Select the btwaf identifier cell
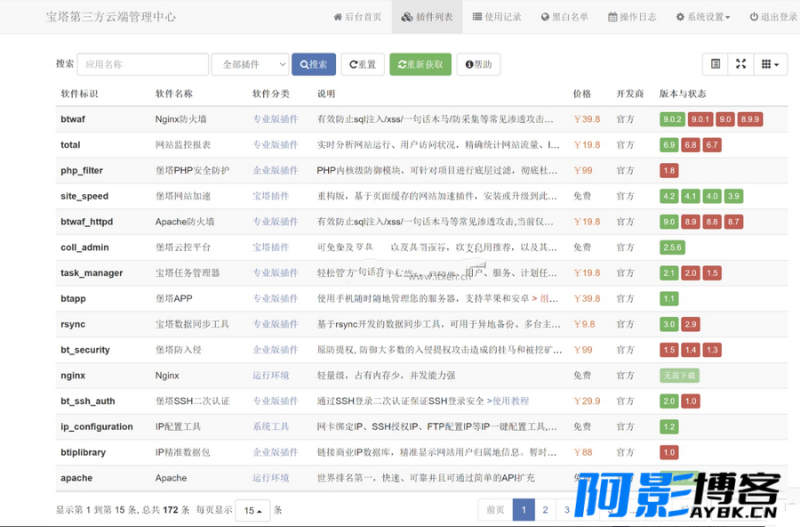 click(x=73, y=119)
